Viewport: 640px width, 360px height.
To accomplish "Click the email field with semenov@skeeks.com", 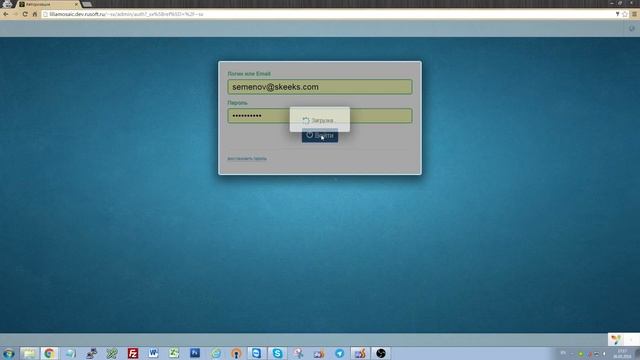I will (320, 87).
